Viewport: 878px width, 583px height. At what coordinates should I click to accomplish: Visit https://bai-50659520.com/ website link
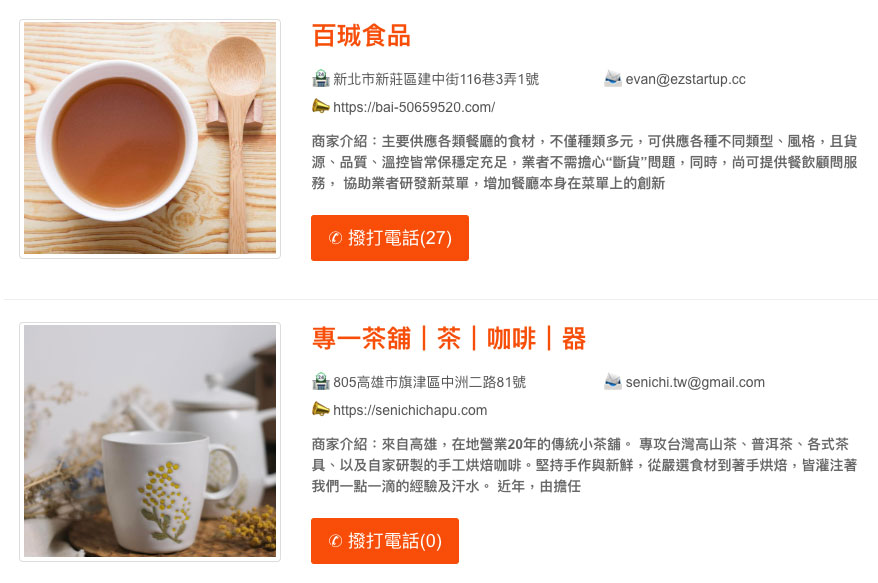pos(414,107)
